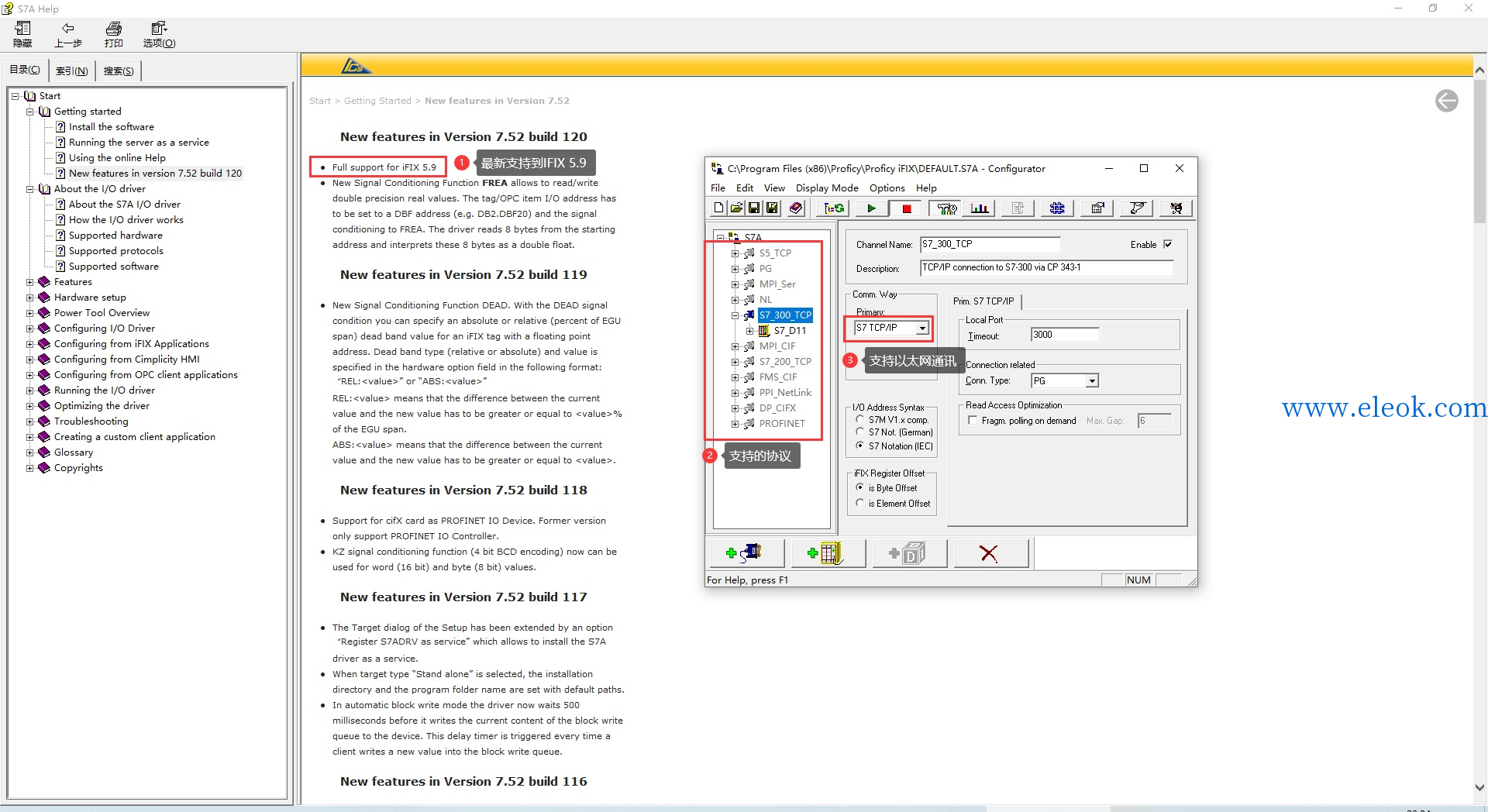Expand the Troubleshooting tree node
The width and height of the screenshot is (1488, 812).
tap(30, 421)
